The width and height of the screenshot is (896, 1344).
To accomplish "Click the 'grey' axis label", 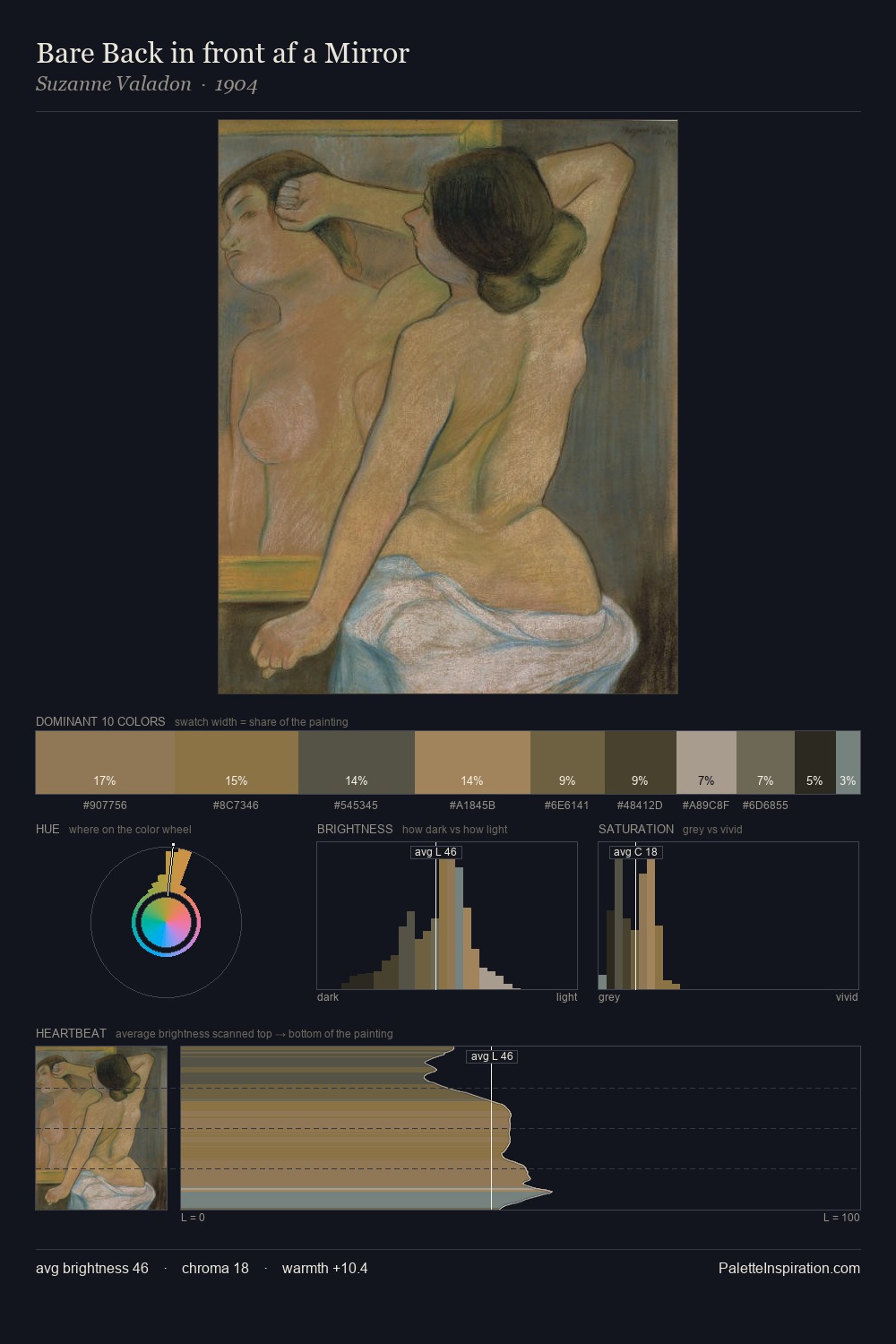I will tap(609, 997).
